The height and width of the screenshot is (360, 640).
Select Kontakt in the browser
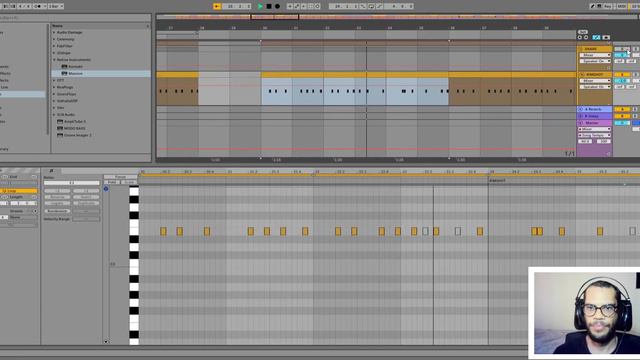click(75, 67)
